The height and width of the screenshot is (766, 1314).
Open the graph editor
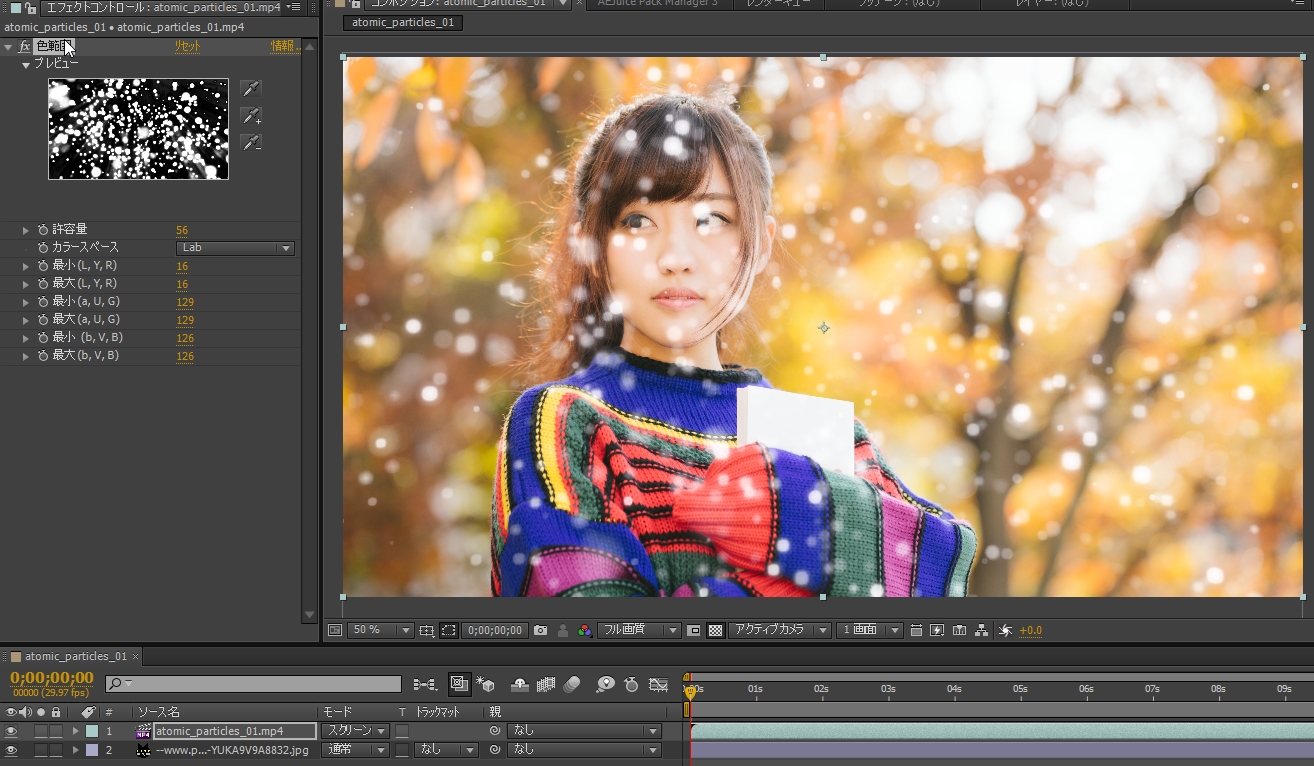658,685
